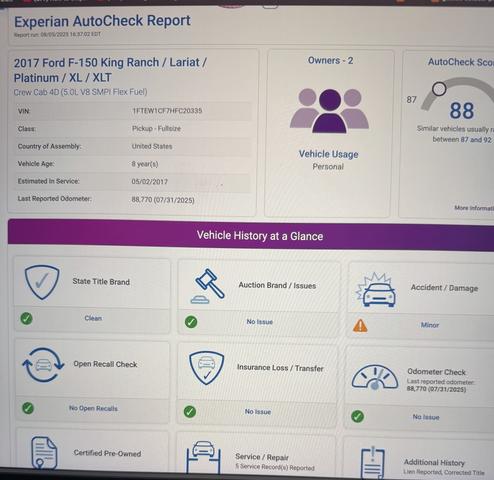This screenshot has width=494, height=480.
Task: Click the purple Owners people icon
Action: [x=329, y=111]
